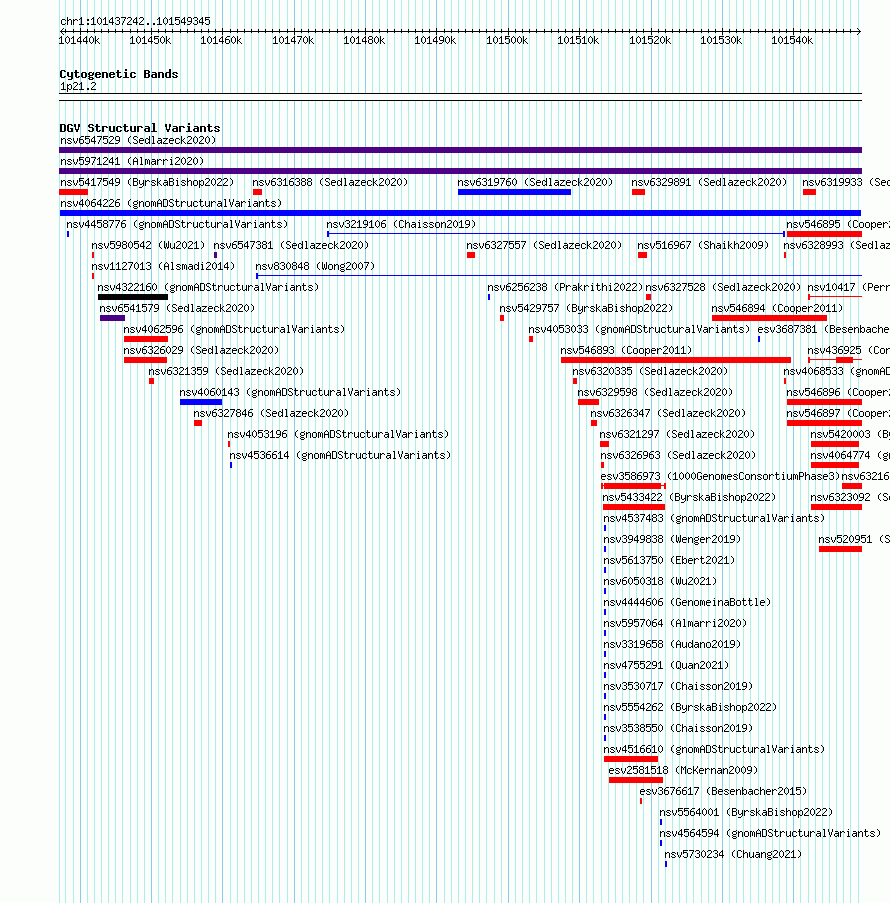Open nsv5554262 (ByrskaBishop2022) variant
The height and width of the screenshot is (903, 890).
690,707
